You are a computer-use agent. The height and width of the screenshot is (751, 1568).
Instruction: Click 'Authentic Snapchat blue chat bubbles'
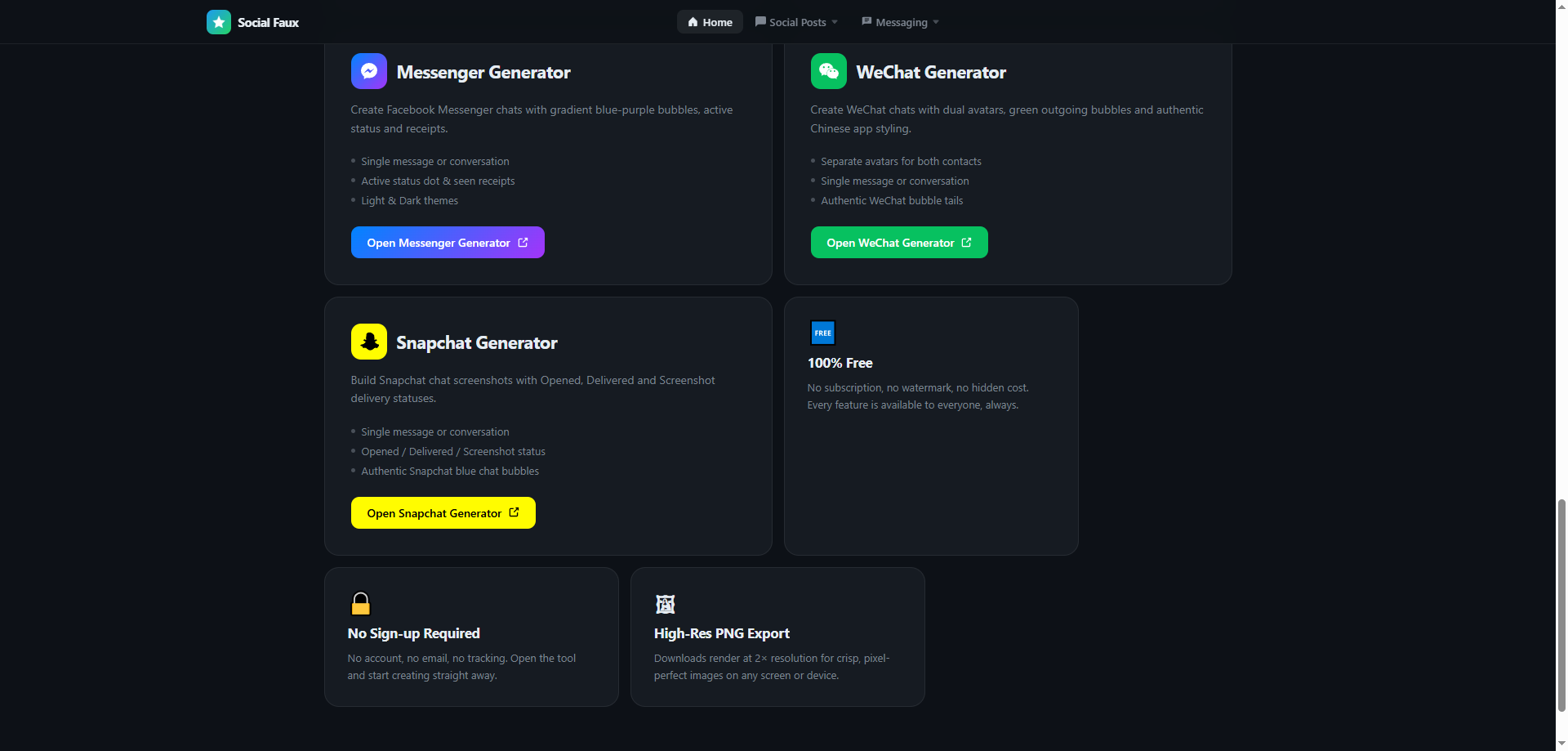pyautogui.click(x=450, y=471)
